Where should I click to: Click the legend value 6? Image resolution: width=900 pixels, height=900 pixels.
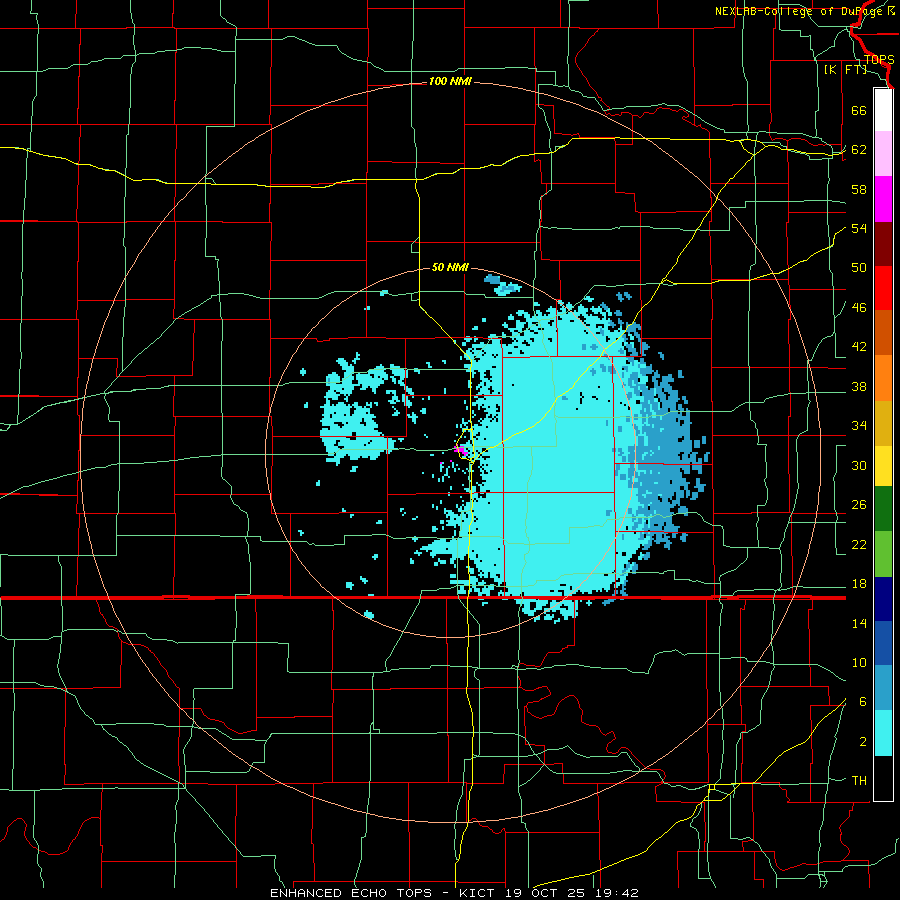863,702
